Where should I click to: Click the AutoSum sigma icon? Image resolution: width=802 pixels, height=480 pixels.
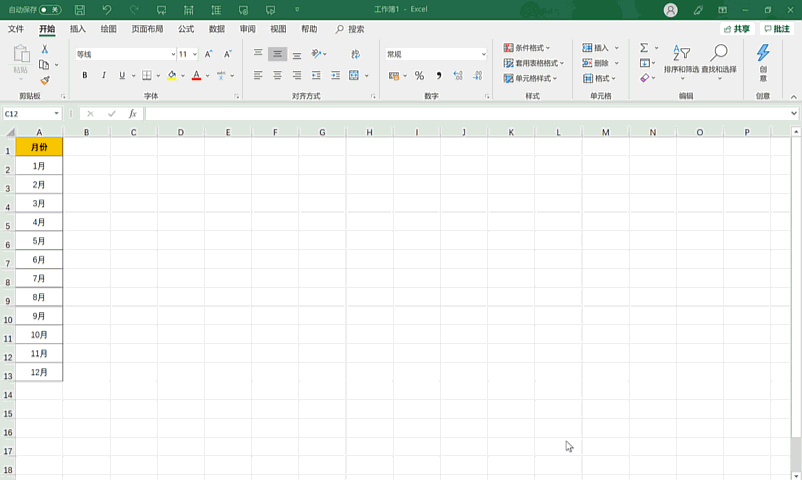click(x=644, y=48)
